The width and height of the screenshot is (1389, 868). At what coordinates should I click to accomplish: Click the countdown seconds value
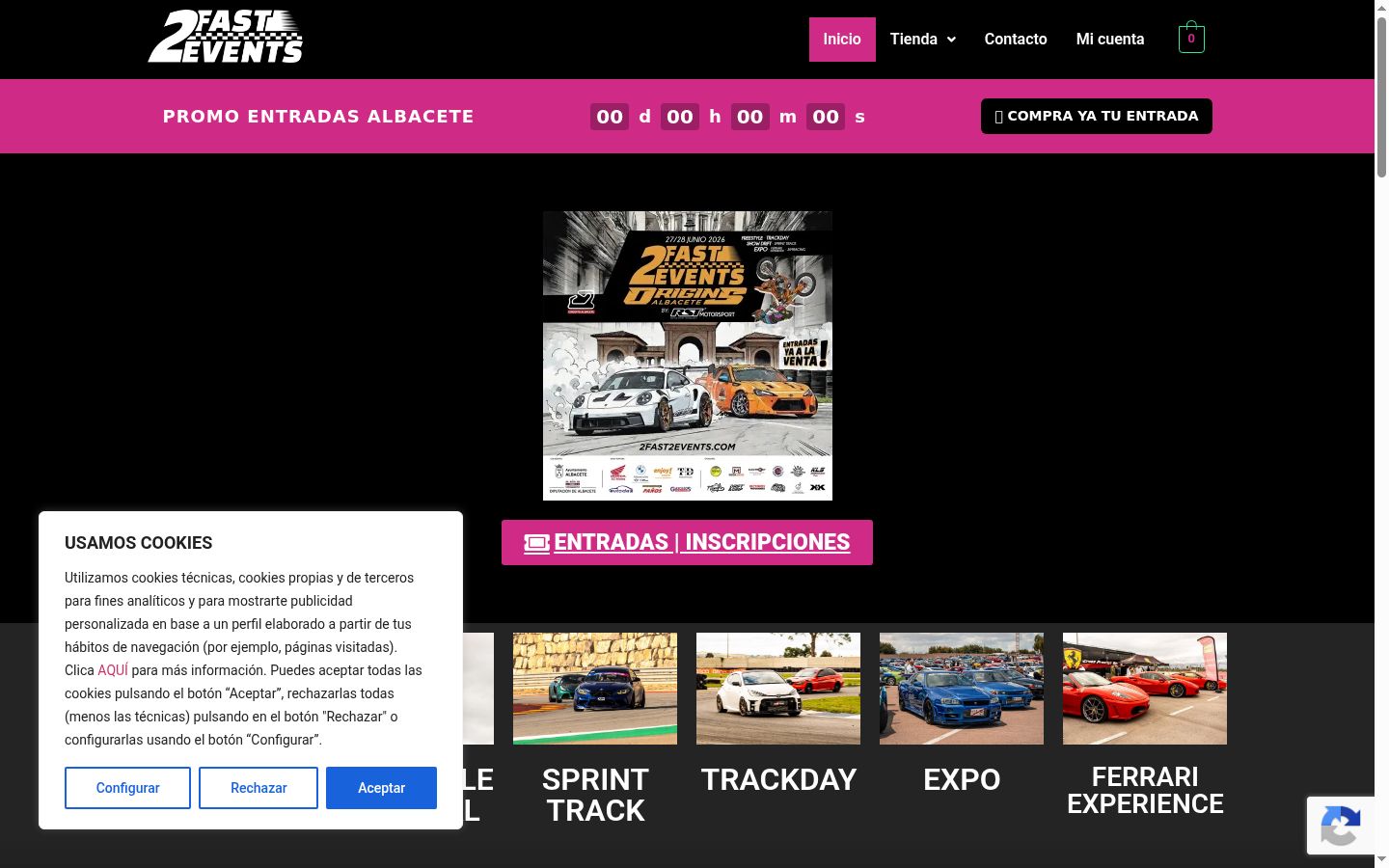(x=826, y=117)
